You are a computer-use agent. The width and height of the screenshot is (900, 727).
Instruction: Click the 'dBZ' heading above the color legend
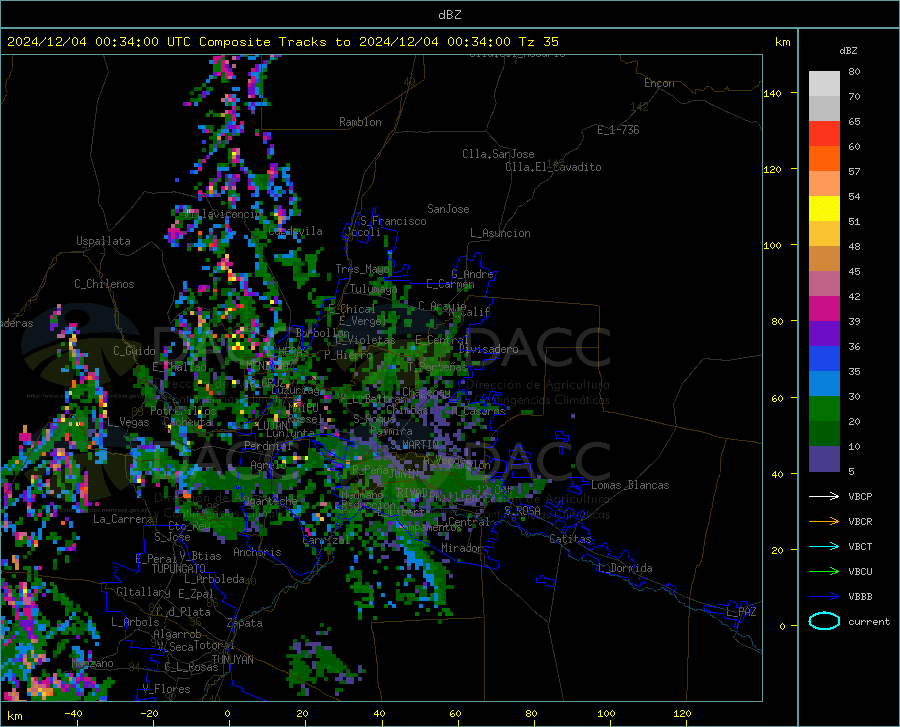[848, 50]
